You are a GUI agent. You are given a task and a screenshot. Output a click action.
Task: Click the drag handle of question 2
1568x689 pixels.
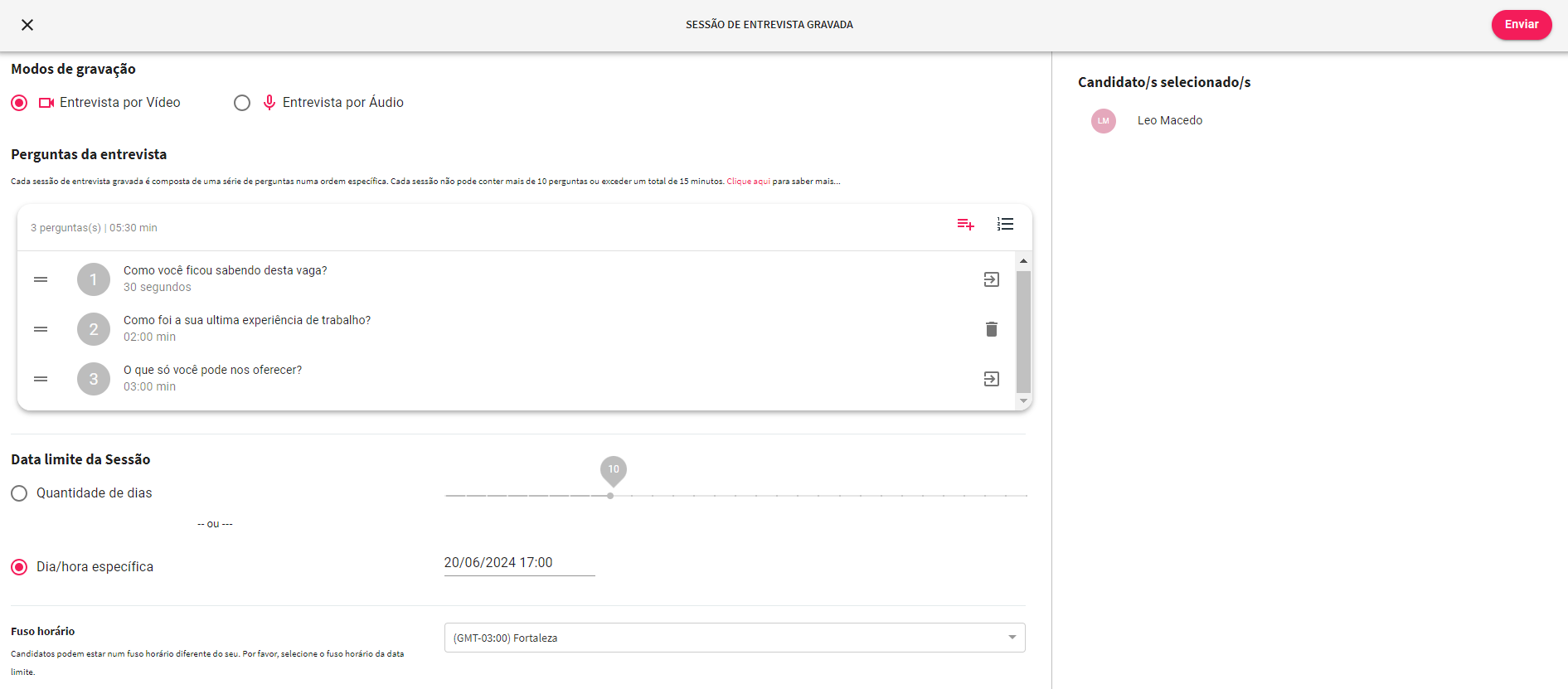click(x=41, y=329)
